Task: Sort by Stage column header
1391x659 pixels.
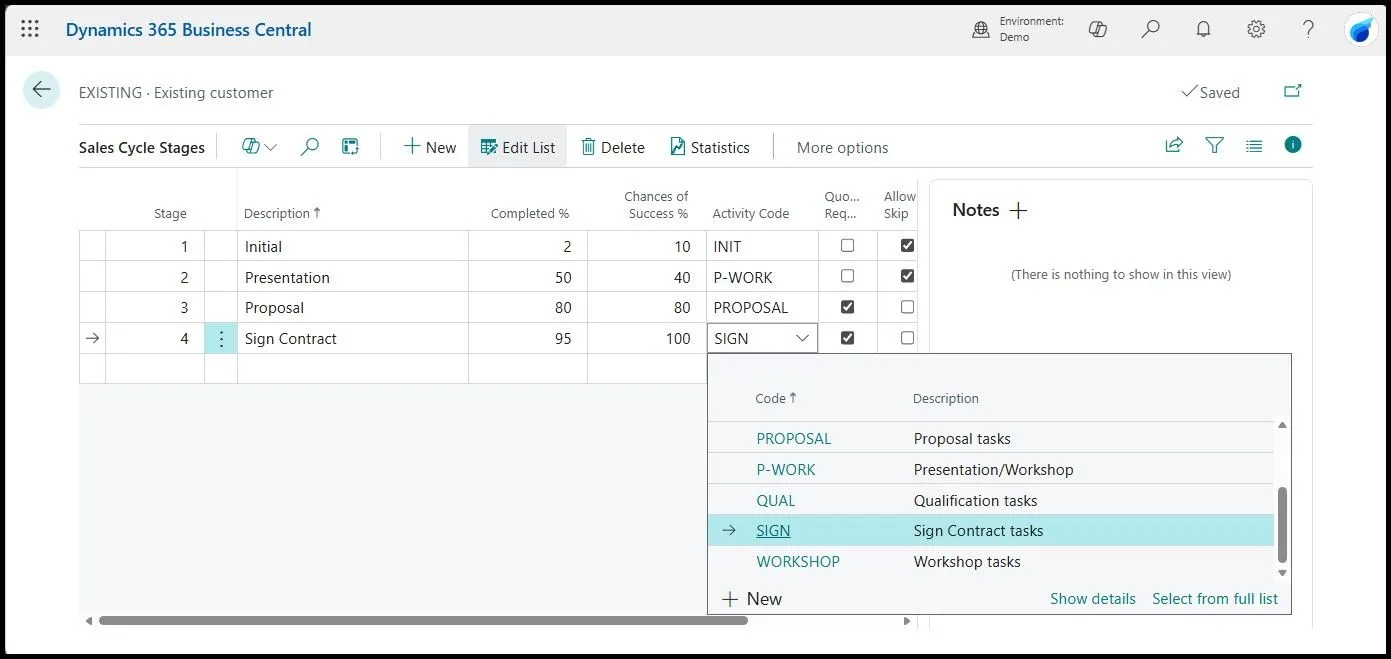Action: point(170,213)
